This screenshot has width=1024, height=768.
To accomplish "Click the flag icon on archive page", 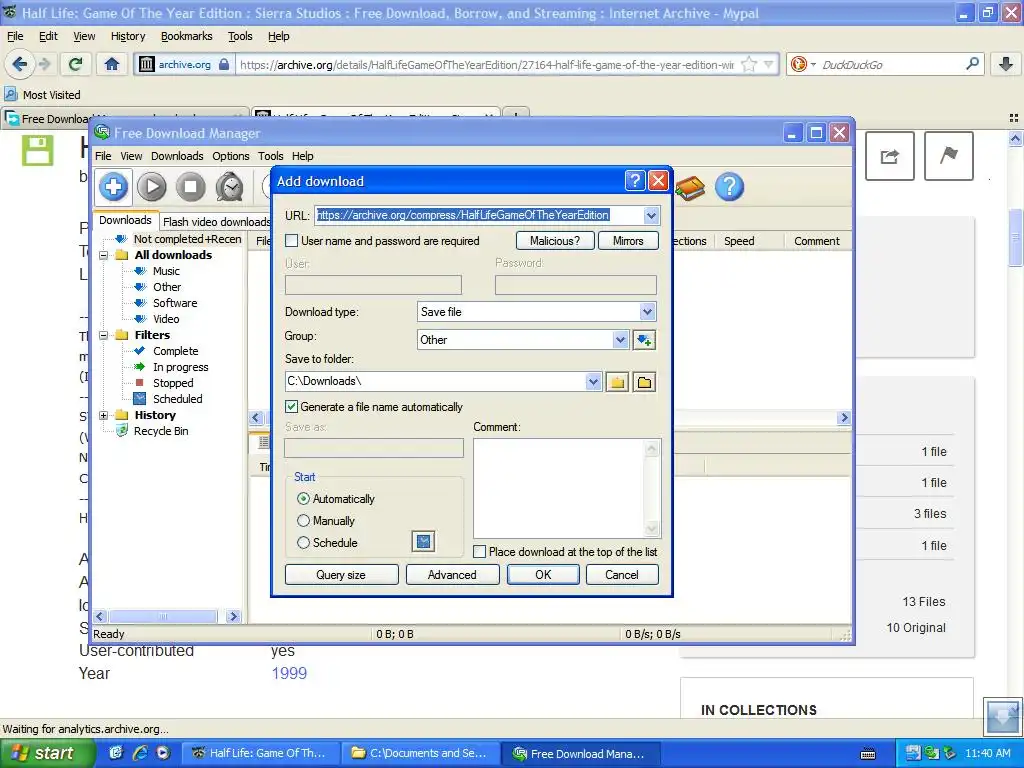I will coord(948,156).
